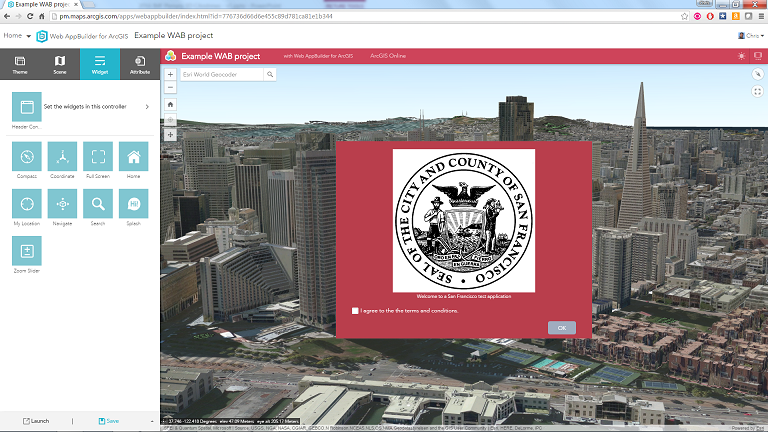Click the compass icon on the map
This screenshot has height=432, width=768.
[758, 74]
